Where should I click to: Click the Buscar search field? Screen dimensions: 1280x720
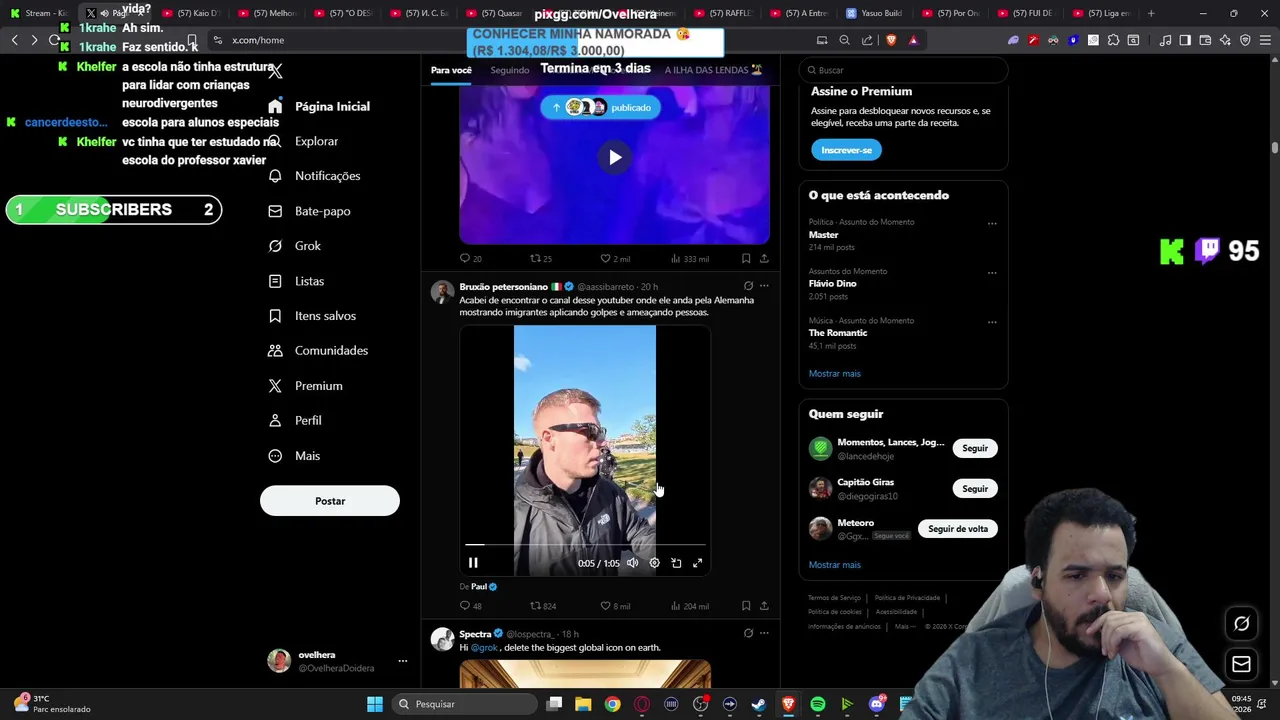coord(903,70)
